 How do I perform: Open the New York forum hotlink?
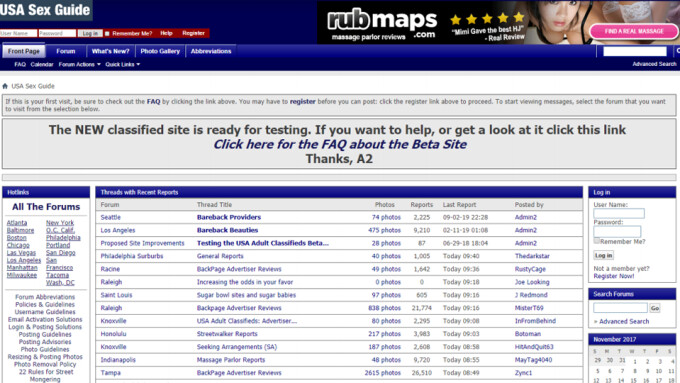[x=60, y=223]
